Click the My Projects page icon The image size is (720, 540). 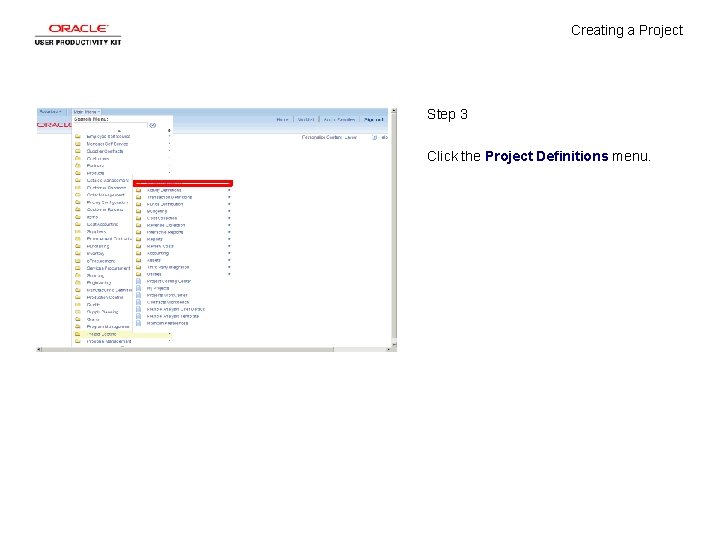pos(138,288)
